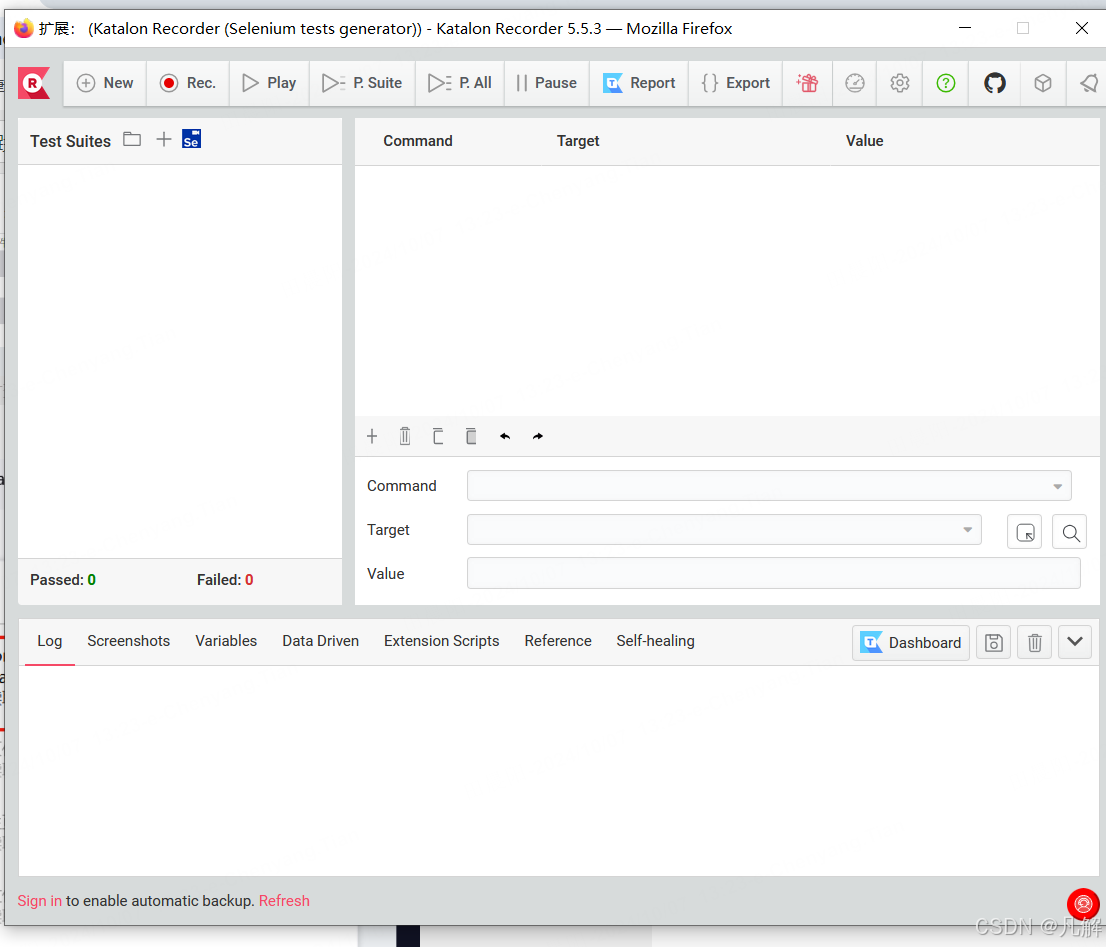The image size is (1106, 947).
Task: Switch to the Reference tab
Action: (x=558, y=641)
